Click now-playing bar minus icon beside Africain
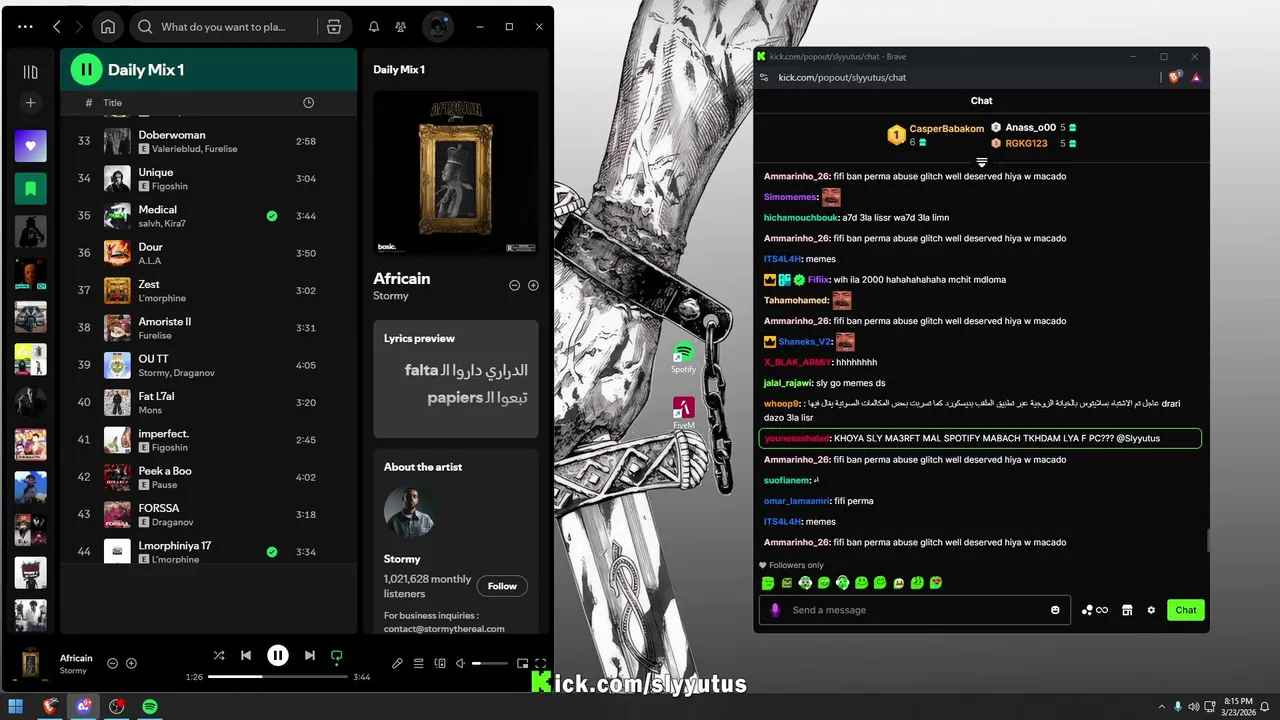 pyautogui.click(x=112, y=663)
